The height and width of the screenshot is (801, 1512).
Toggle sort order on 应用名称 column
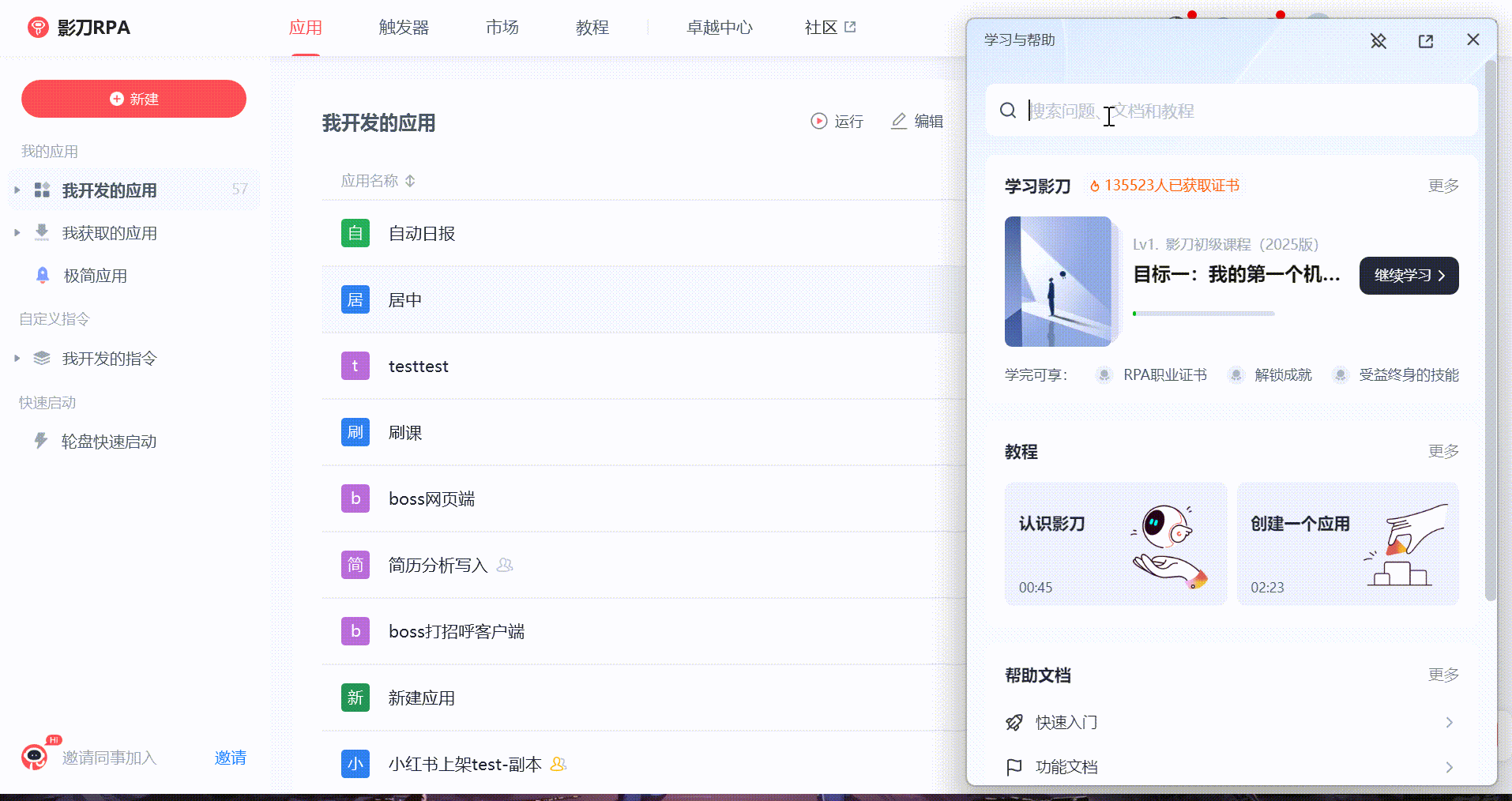410,181
